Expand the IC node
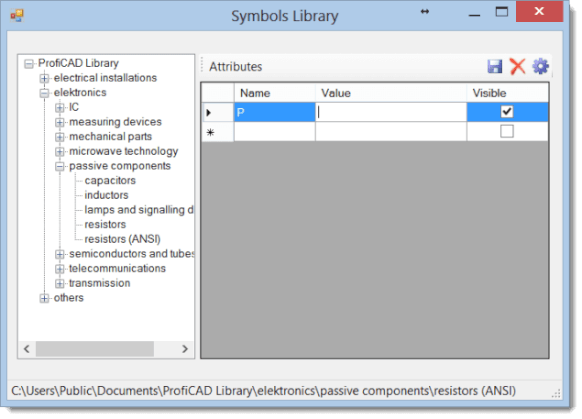This screenshot has height=419, width=582. tap(59, 108)
